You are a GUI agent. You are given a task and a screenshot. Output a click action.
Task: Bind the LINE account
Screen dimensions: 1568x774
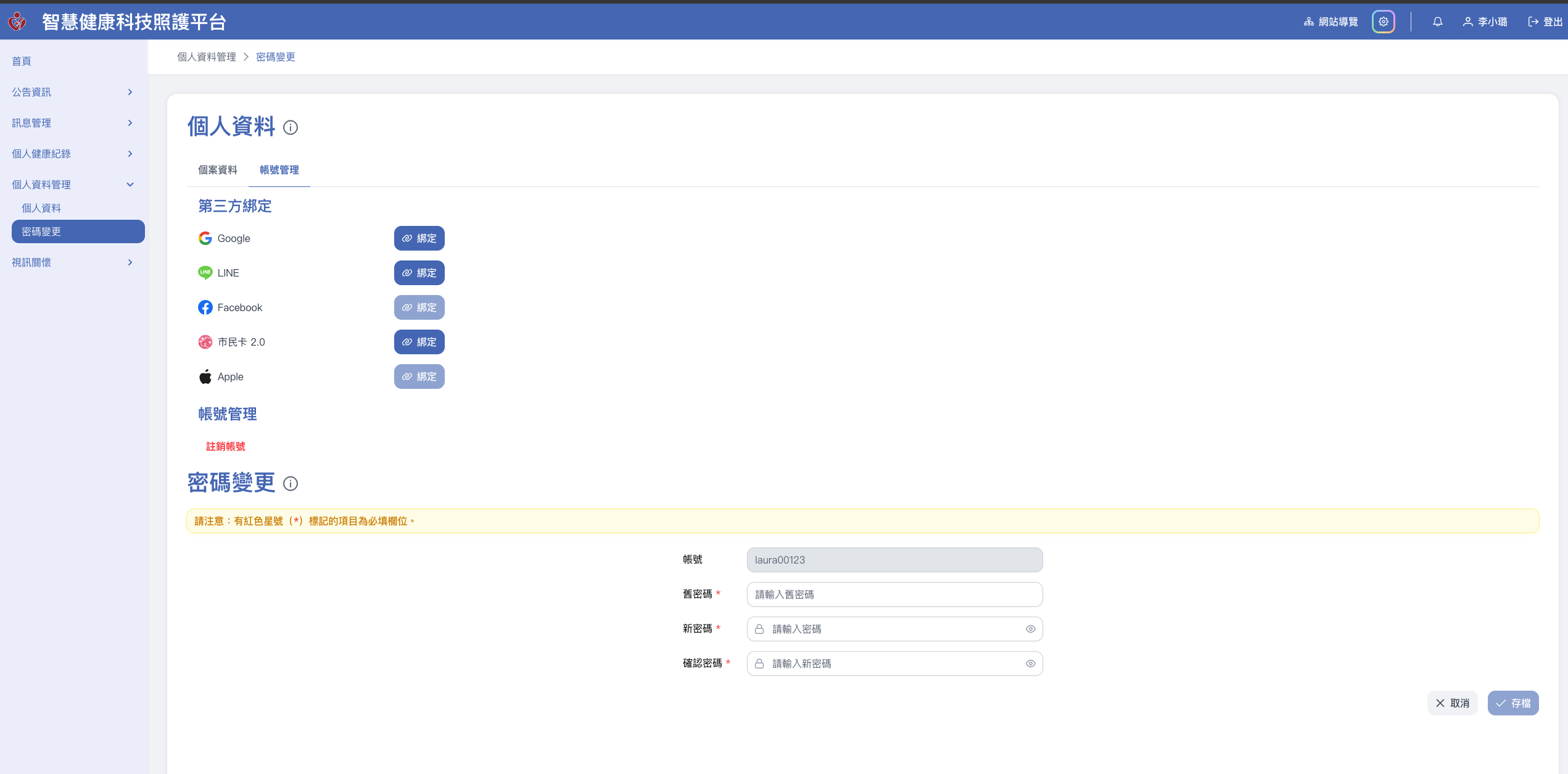coord(419,273)
